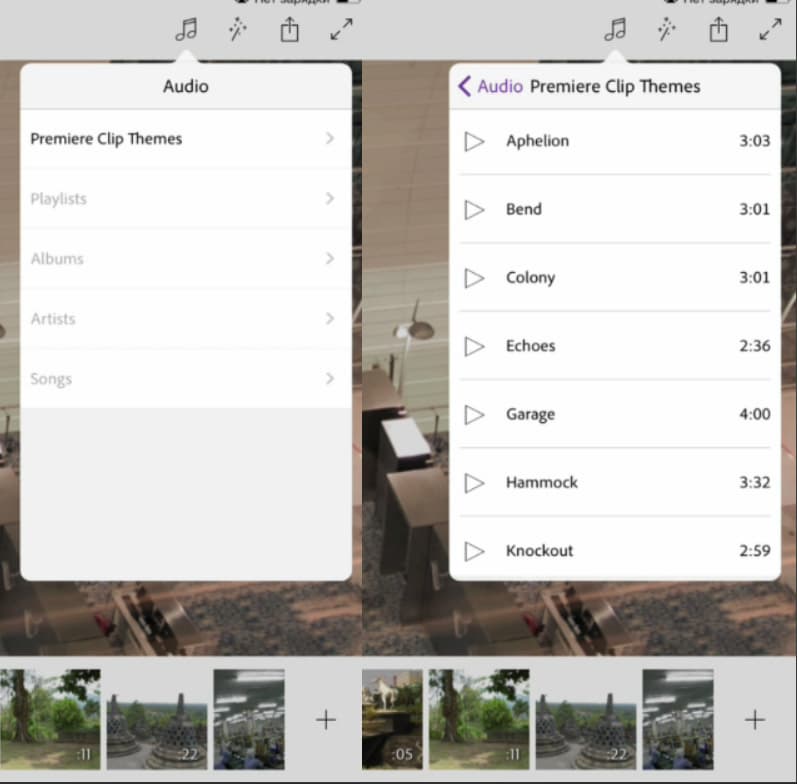Tap the 3:03 duration of Aphelion
This screenshot has width=797, height=784.
tap(754, 141)
